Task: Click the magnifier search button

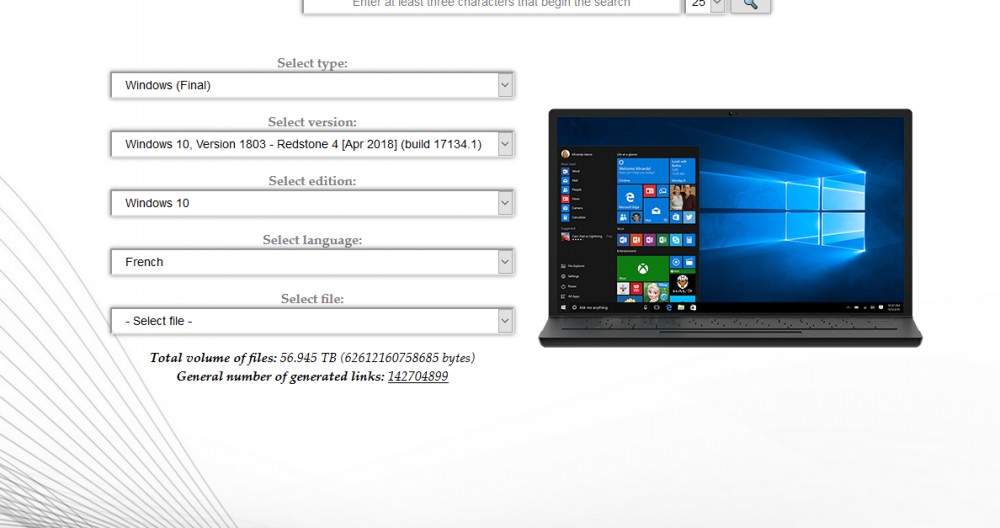Action: pos(750,4)
